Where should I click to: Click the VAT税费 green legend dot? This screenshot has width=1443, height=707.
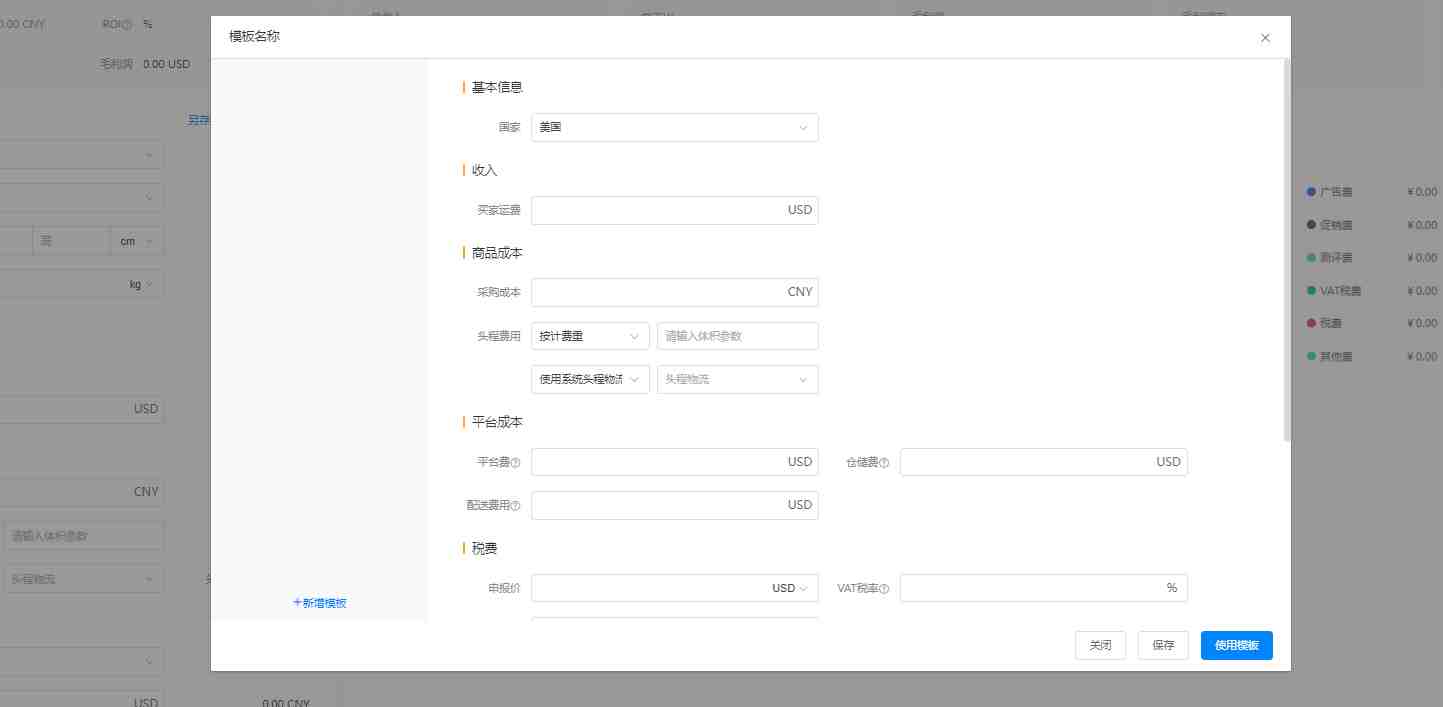[1311, 290]
